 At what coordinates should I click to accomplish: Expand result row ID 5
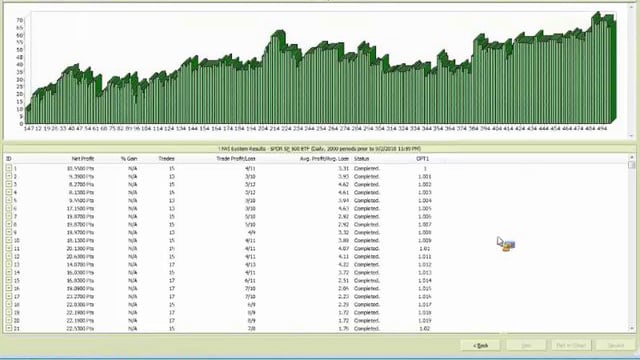pyautogui.click(x=9, y=200)
